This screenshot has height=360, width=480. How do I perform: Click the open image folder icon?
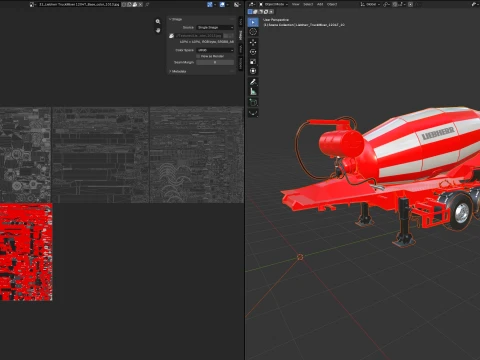(135, 4)
